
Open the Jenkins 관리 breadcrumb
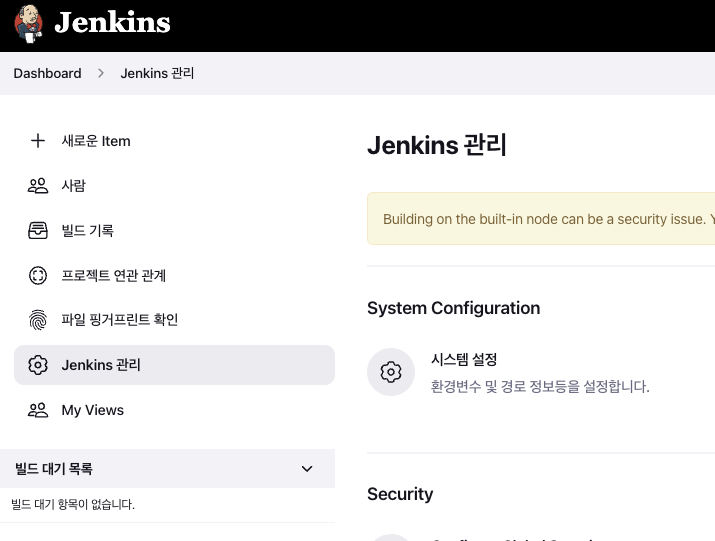(x=157, y=73)
